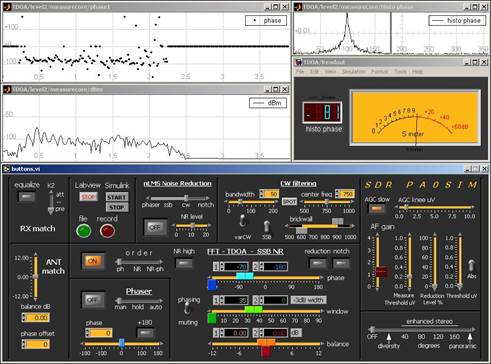Toggle the reduction button

click(318, 264)
